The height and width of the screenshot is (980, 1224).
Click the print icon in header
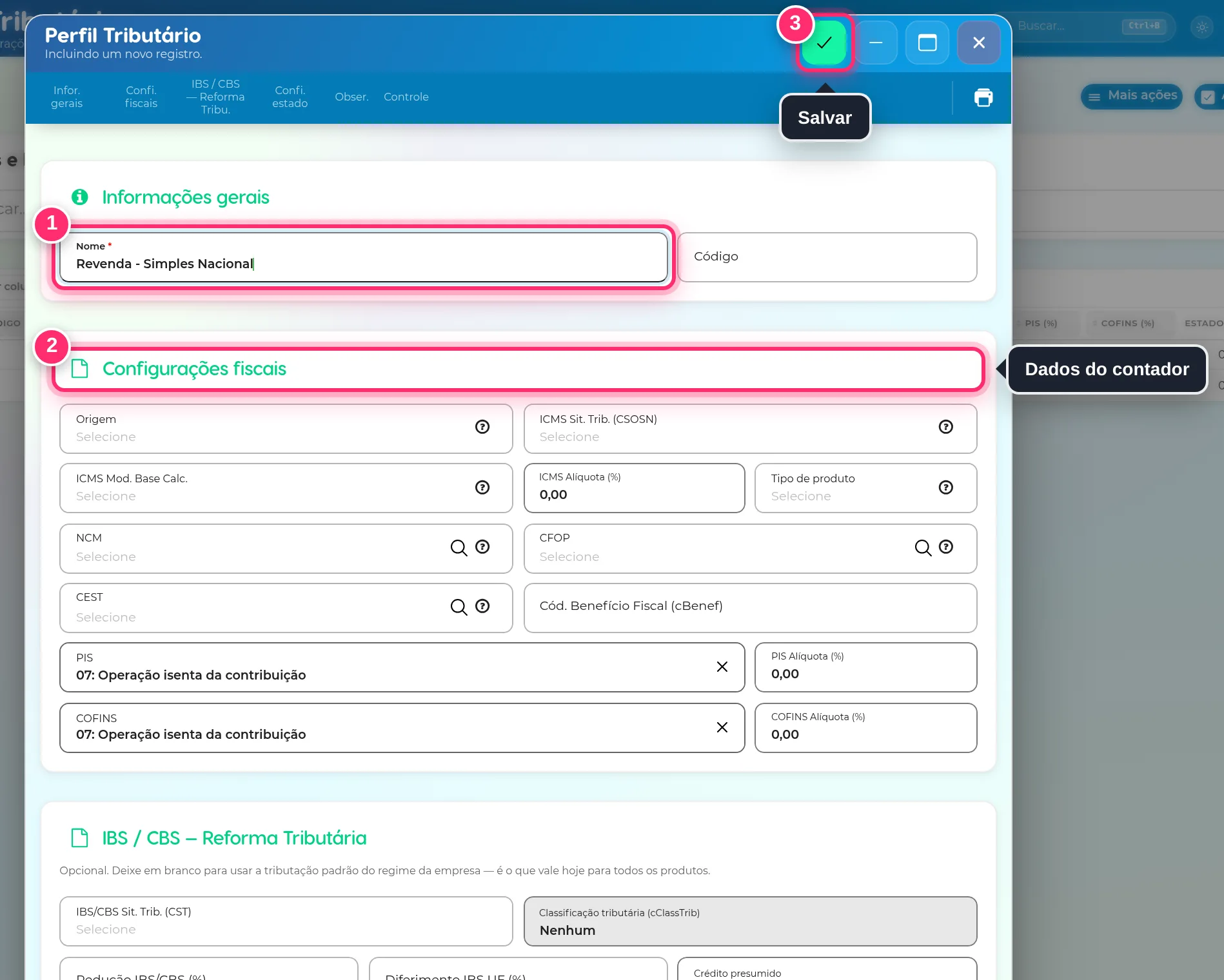point(983,97)
